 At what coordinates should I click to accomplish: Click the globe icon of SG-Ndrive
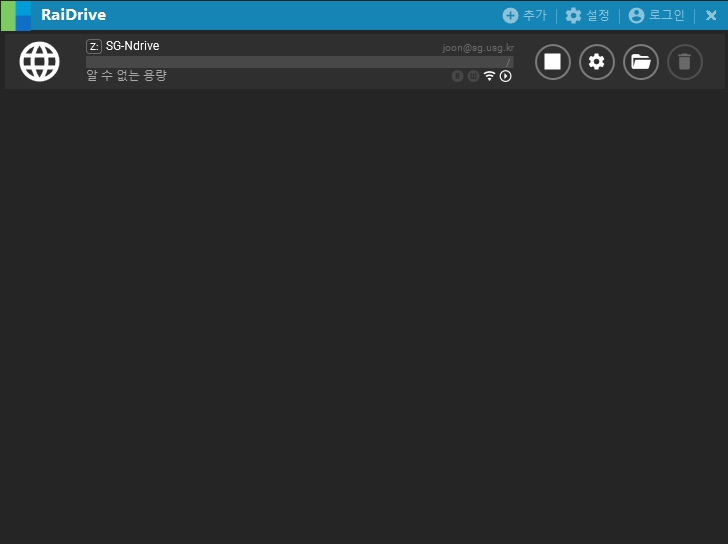click(x=39, y=61)
